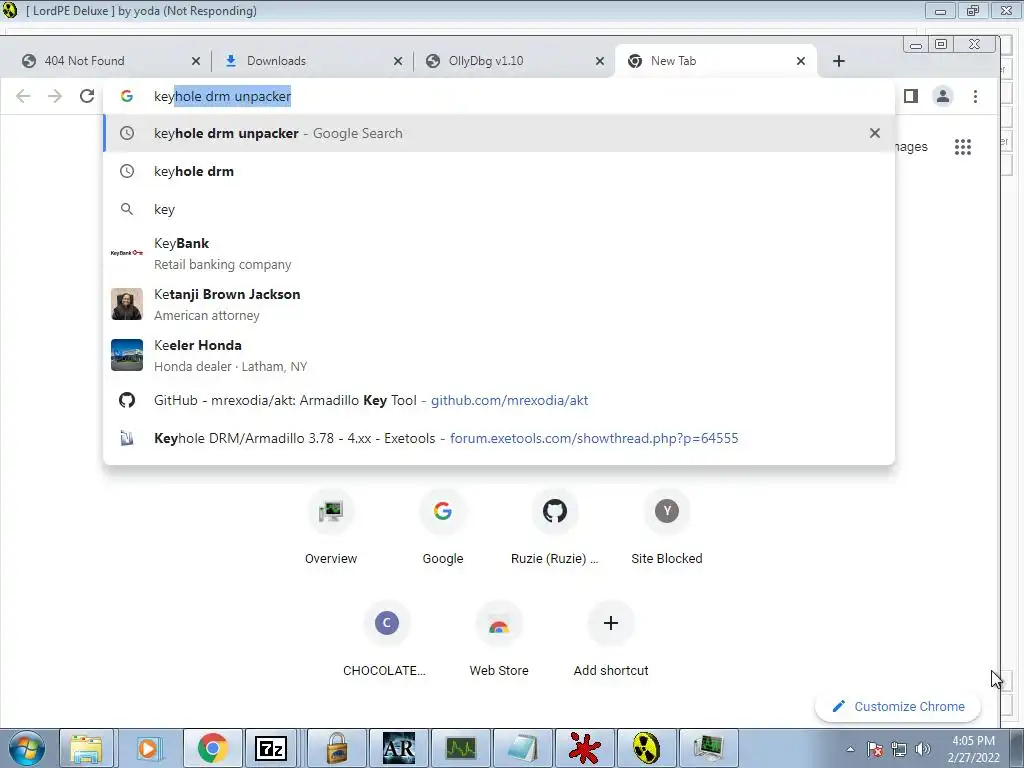Open the notepad taskbar app

click(x=522, y=748)
